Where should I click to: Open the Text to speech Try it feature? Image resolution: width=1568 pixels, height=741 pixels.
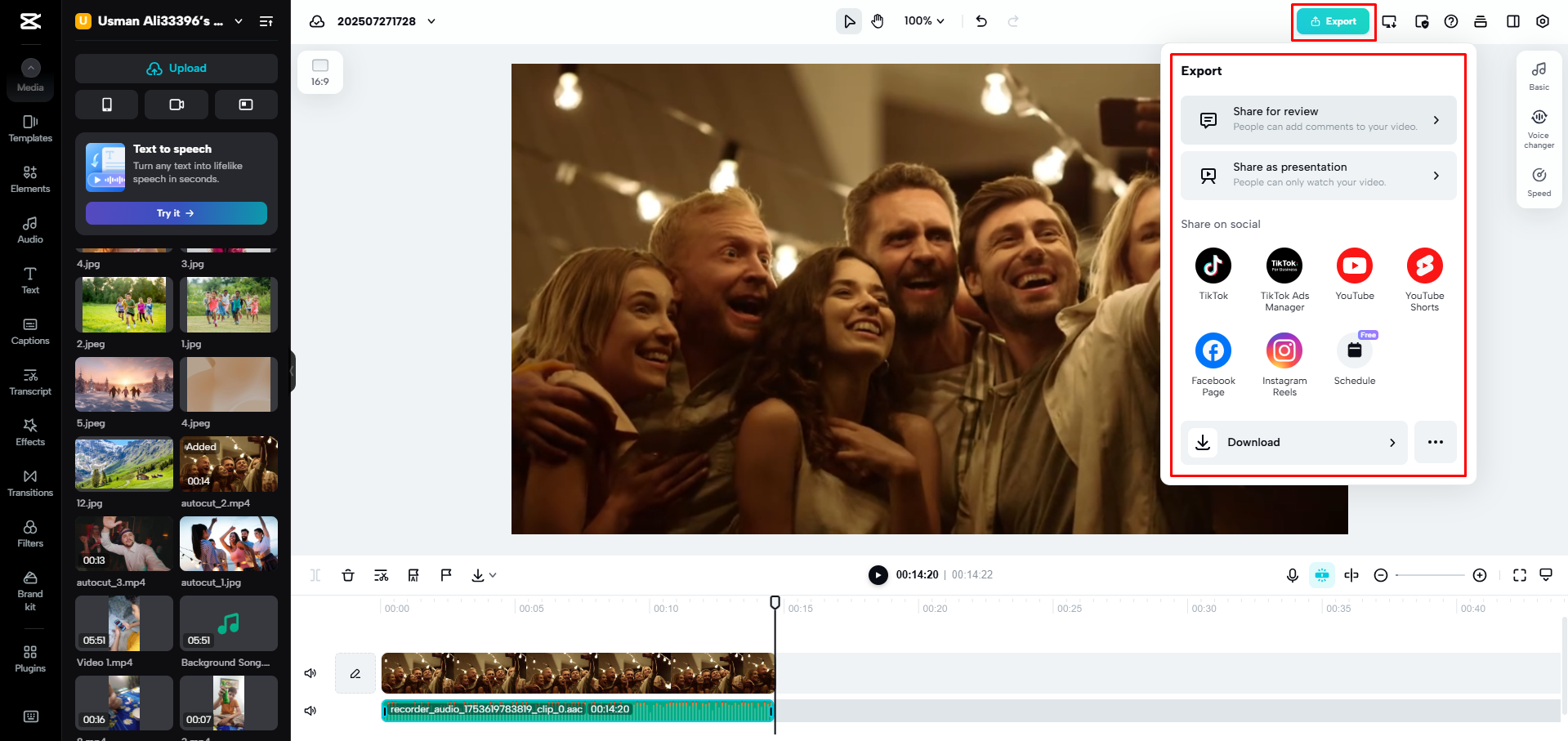[176, 212]
